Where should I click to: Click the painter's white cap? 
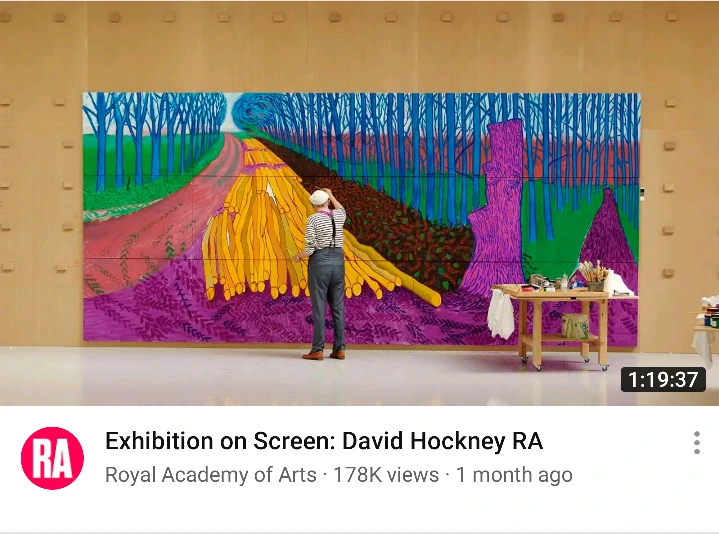coord(319,197)
